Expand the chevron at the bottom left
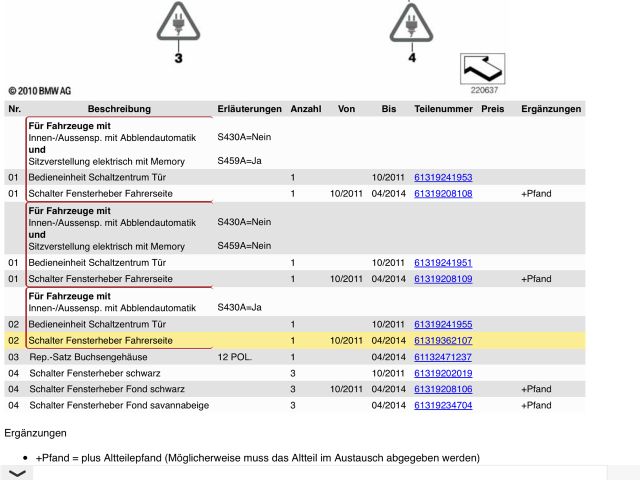640x480 pixels. (x=17, y=473)
